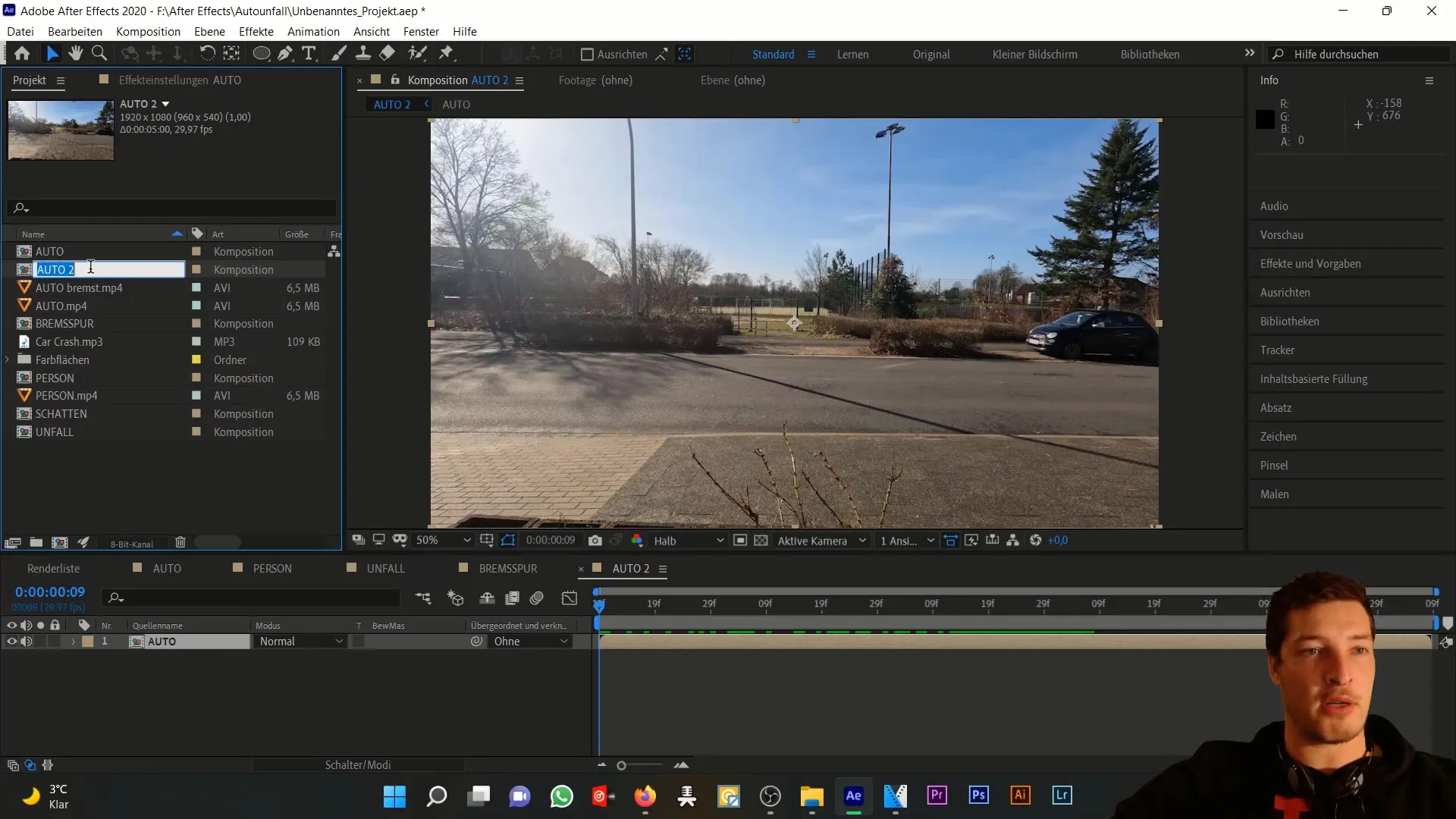
Task: Enable lock toggle on AUTO layer
Action: click(55, 641)
